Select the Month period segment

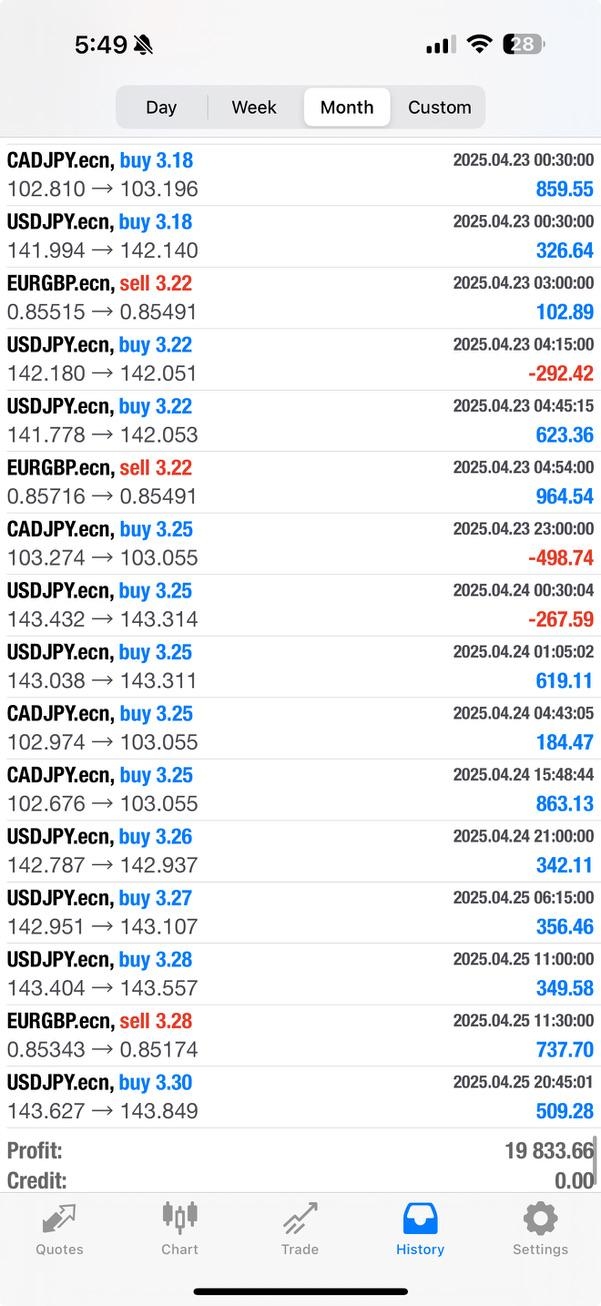(x=347, y=107)
